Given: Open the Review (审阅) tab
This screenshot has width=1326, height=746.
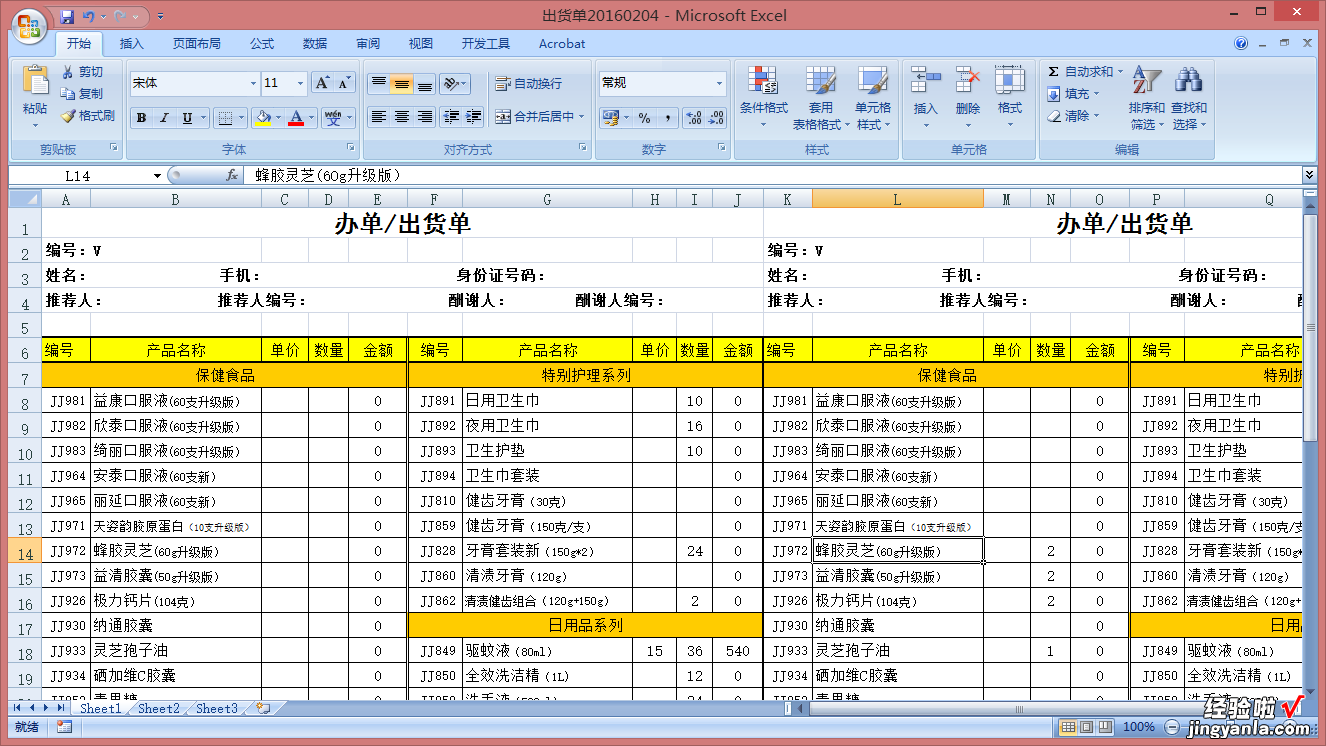Looking at the screenshot, I should coord(368,44).
